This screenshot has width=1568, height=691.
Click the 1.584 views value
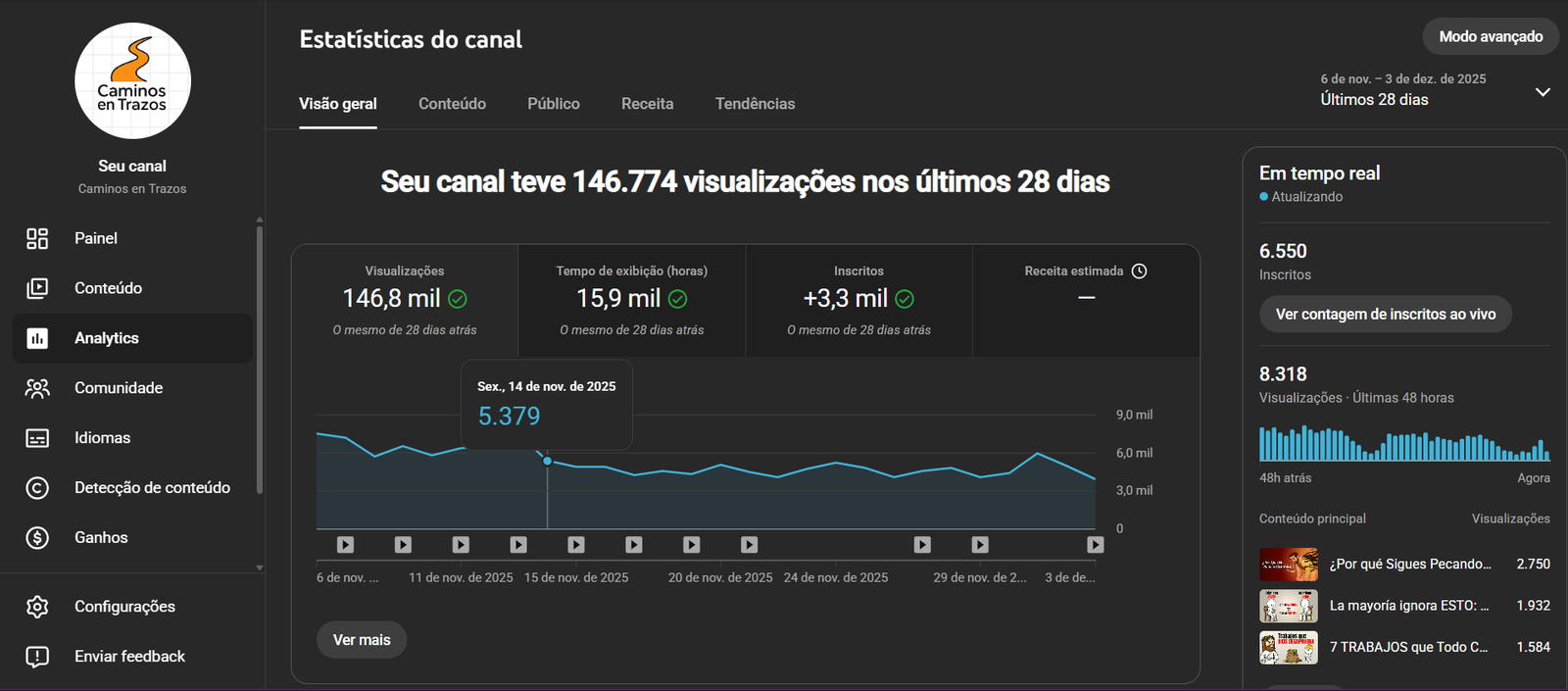(1533, 647)
